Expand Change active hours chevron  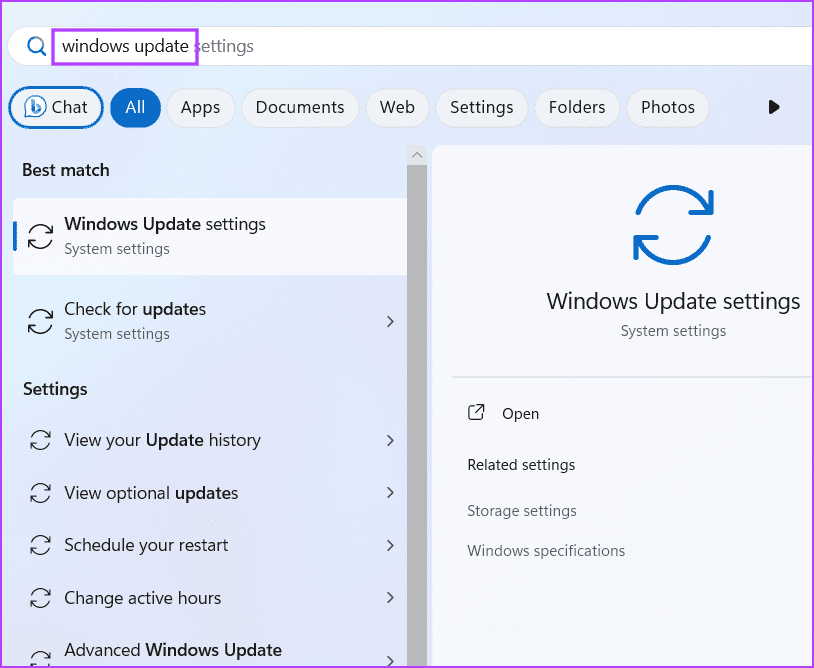[x=390, y=598]
